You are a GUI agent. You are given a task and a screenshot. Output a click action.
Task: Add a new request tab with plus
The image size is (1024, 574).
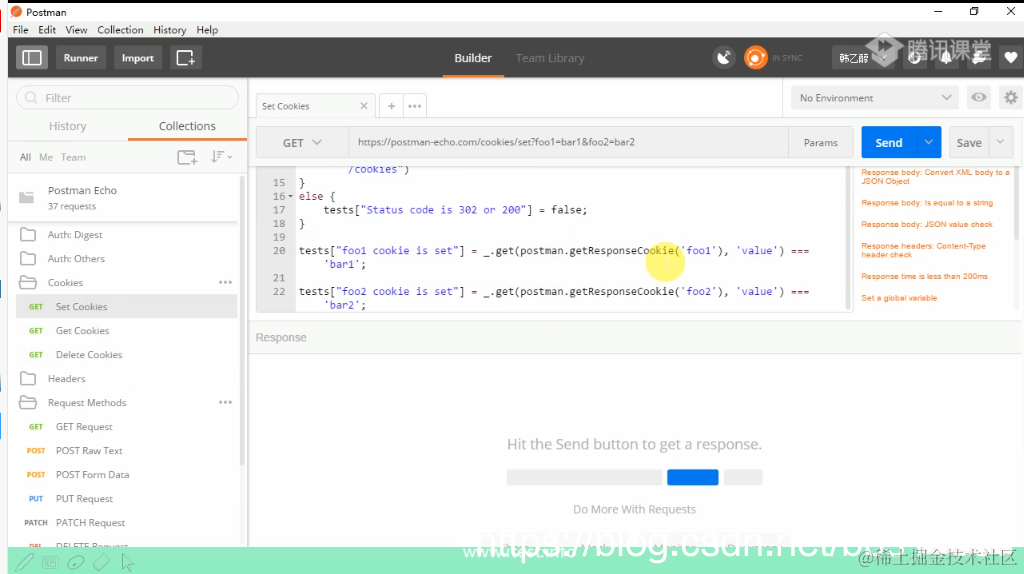391,106
